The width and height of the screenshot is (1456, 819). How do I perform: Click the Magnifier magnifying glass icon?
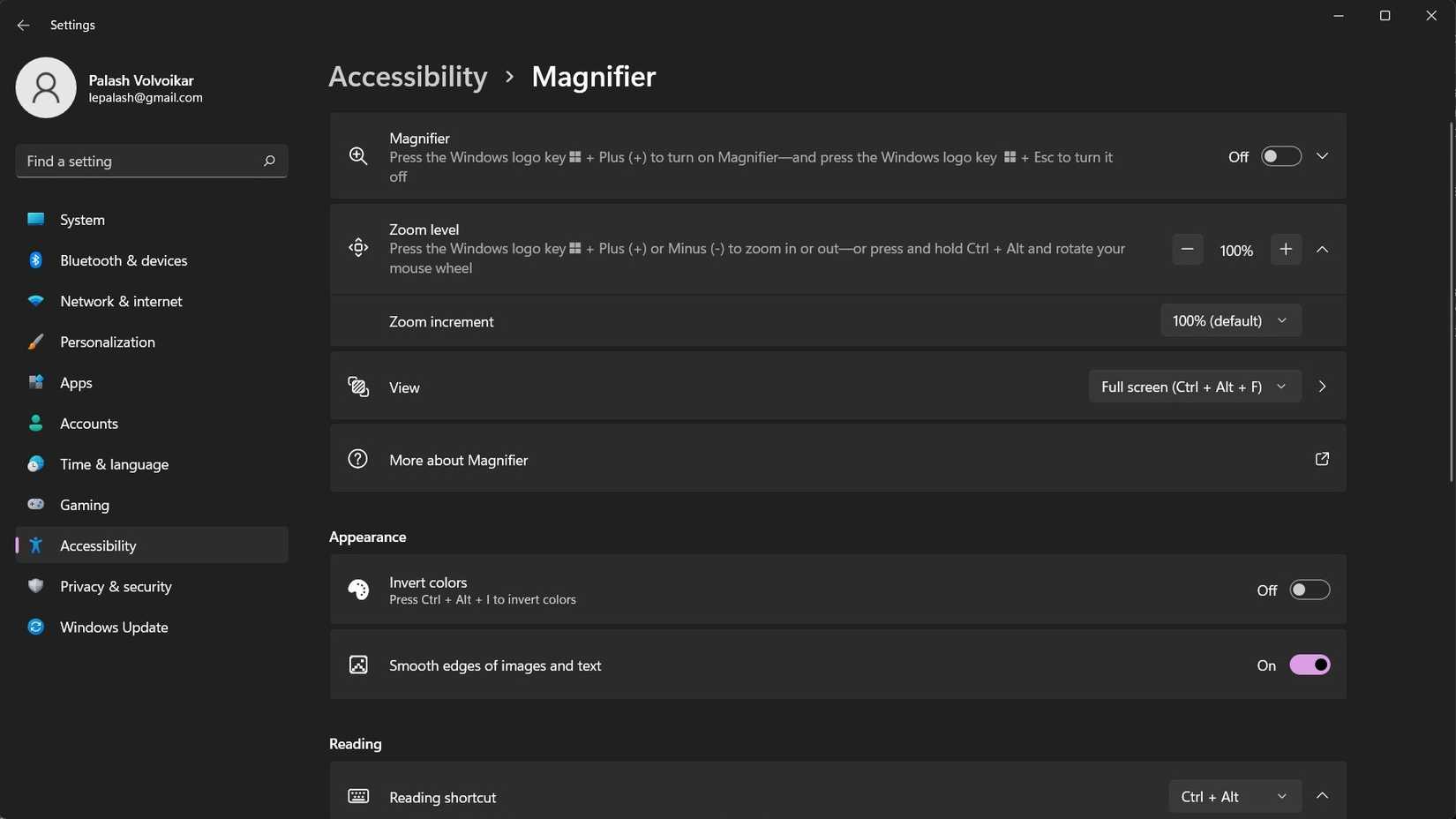[358, 155]
